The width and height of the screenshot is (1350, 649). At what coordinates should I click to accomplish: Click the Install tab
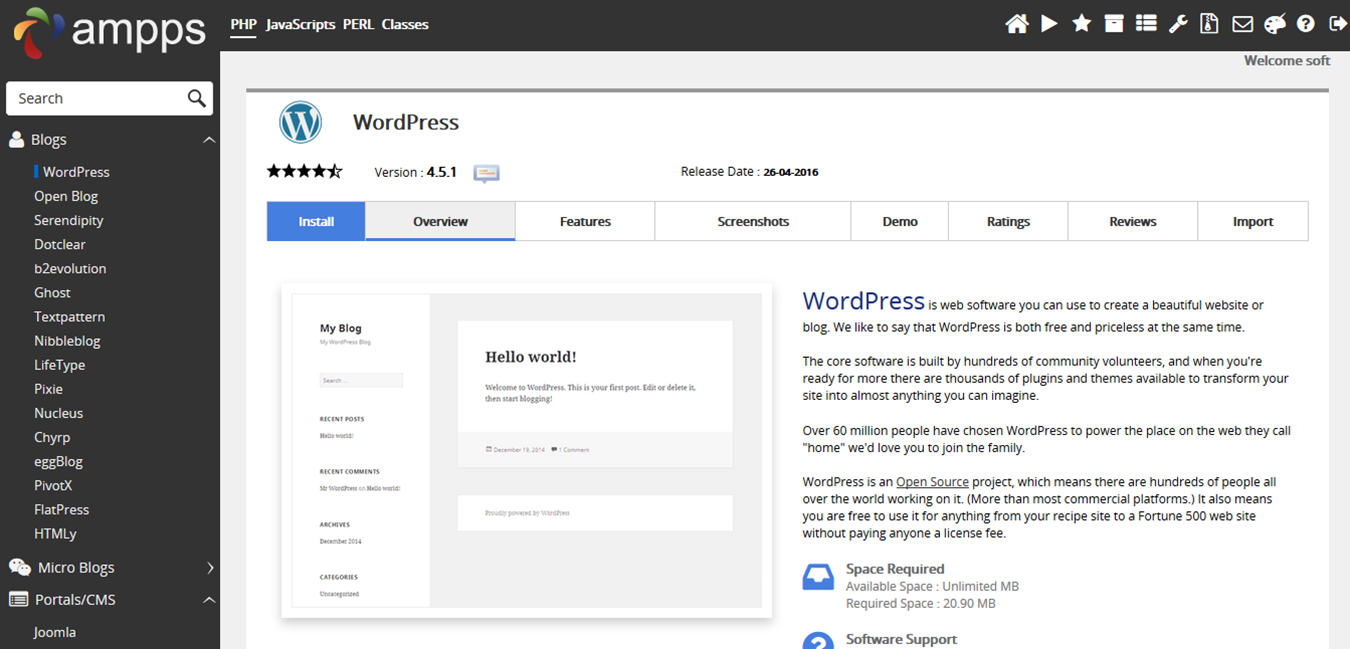click(x=316, y=221)
